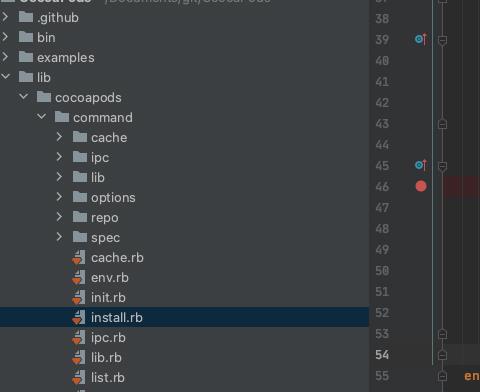The width and height of the screenshot is (480, 392).
Task: Click the override gutter icon on line 39
Action: point(421,39)
